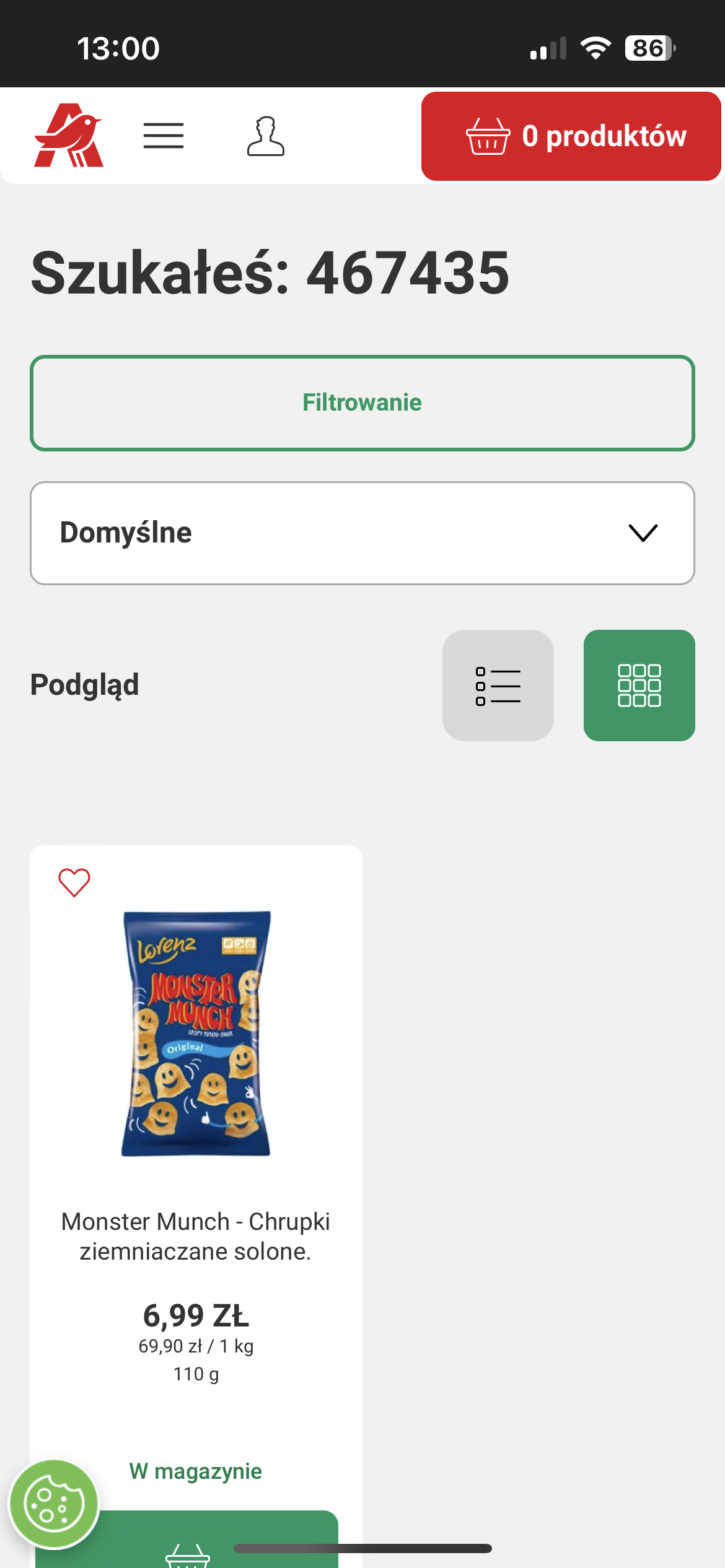This screenshot has width=725, height=1568.
Task: Switch Podgląd to grid view
Action: pyautogui.click(x=639, y=686)
